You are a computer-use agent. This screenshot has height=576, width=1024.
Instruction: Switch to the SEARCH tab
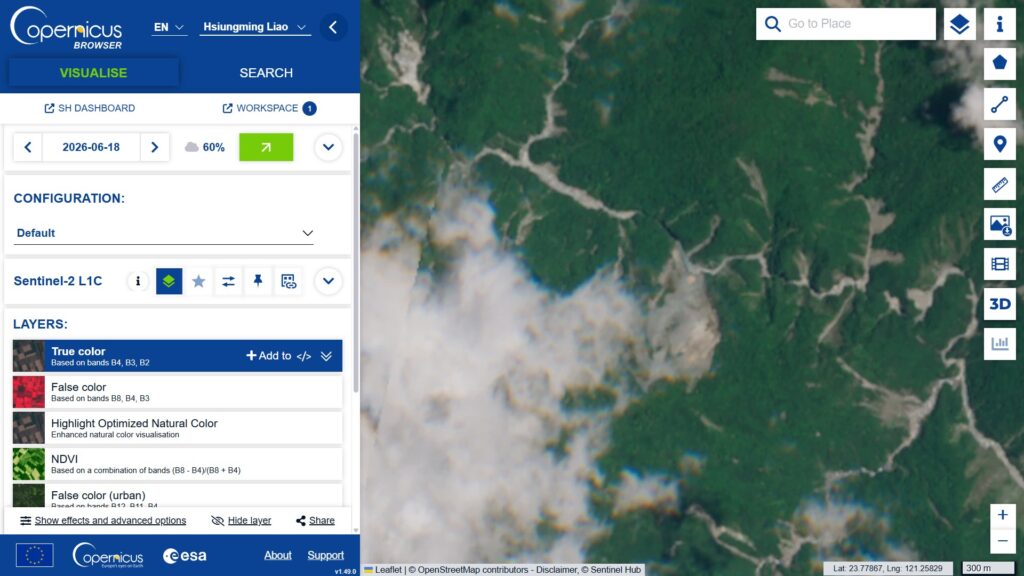(x=266, y=72)
